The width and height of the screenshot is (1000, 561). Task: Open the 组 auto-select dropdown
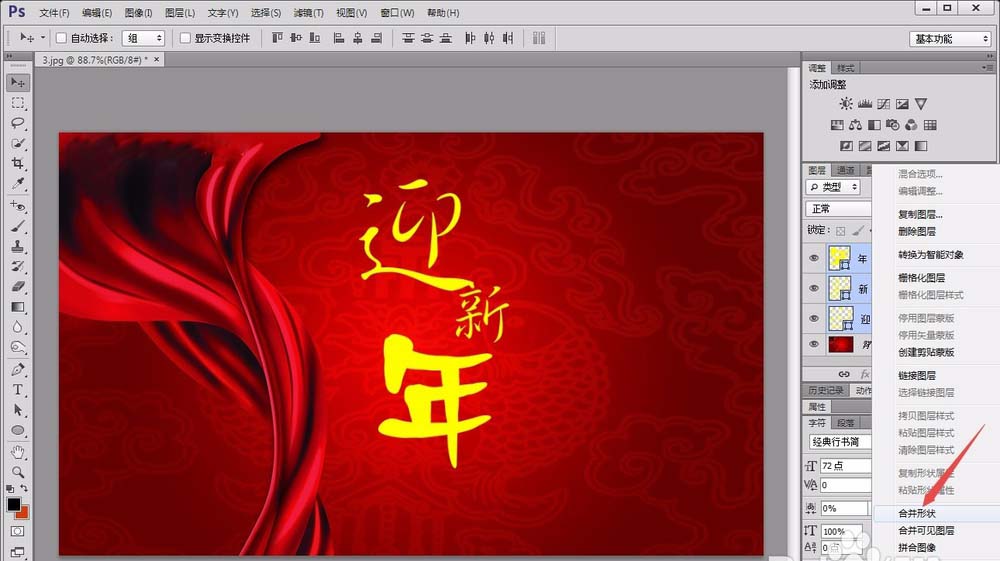[143, 38]
